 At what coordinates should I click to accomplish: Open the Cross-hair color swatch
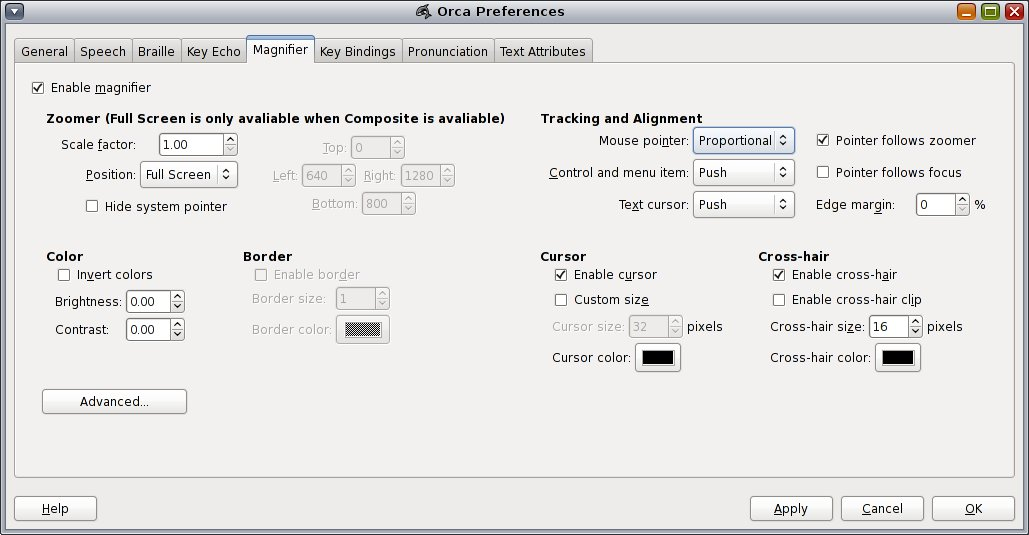(x=898, y=358)
